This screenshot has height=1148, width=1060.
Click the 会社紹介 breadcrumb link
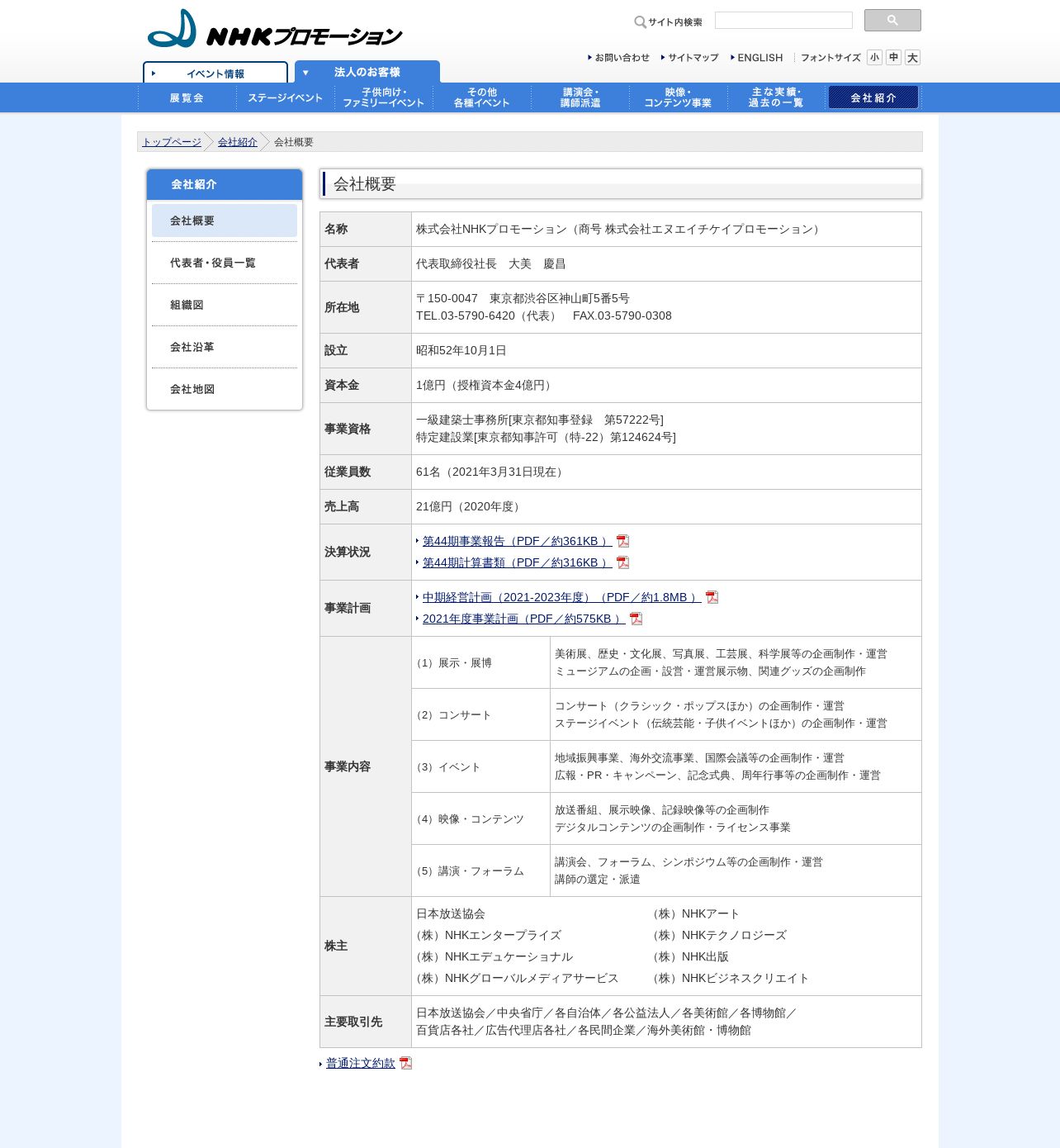pos(238,142)
